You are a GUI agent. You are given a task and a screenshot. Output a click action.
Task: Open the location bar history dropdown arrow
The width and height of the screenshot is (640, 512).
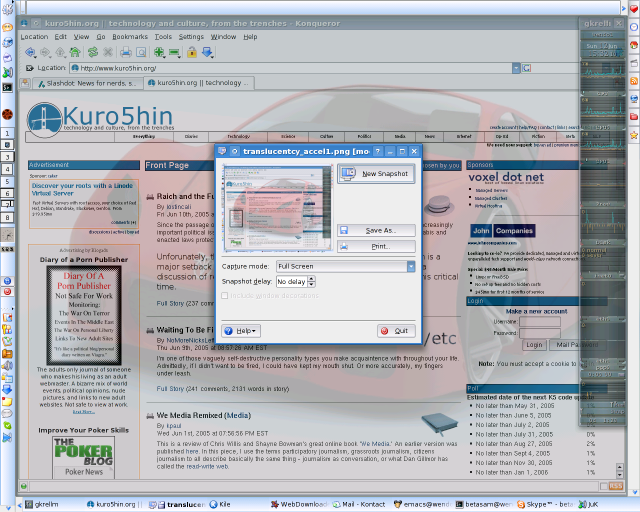click(516, 68)
